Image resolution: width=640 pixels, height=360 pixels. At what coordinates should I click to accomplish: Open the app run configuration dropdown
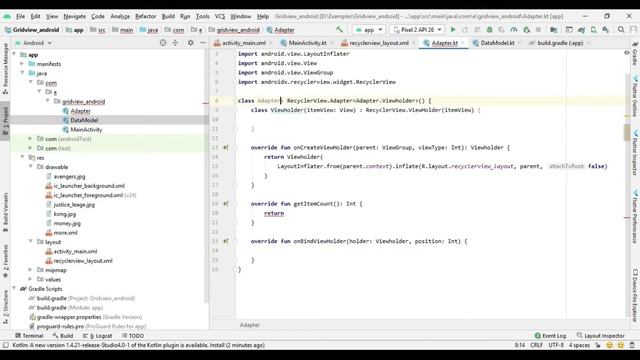[369, 30]
